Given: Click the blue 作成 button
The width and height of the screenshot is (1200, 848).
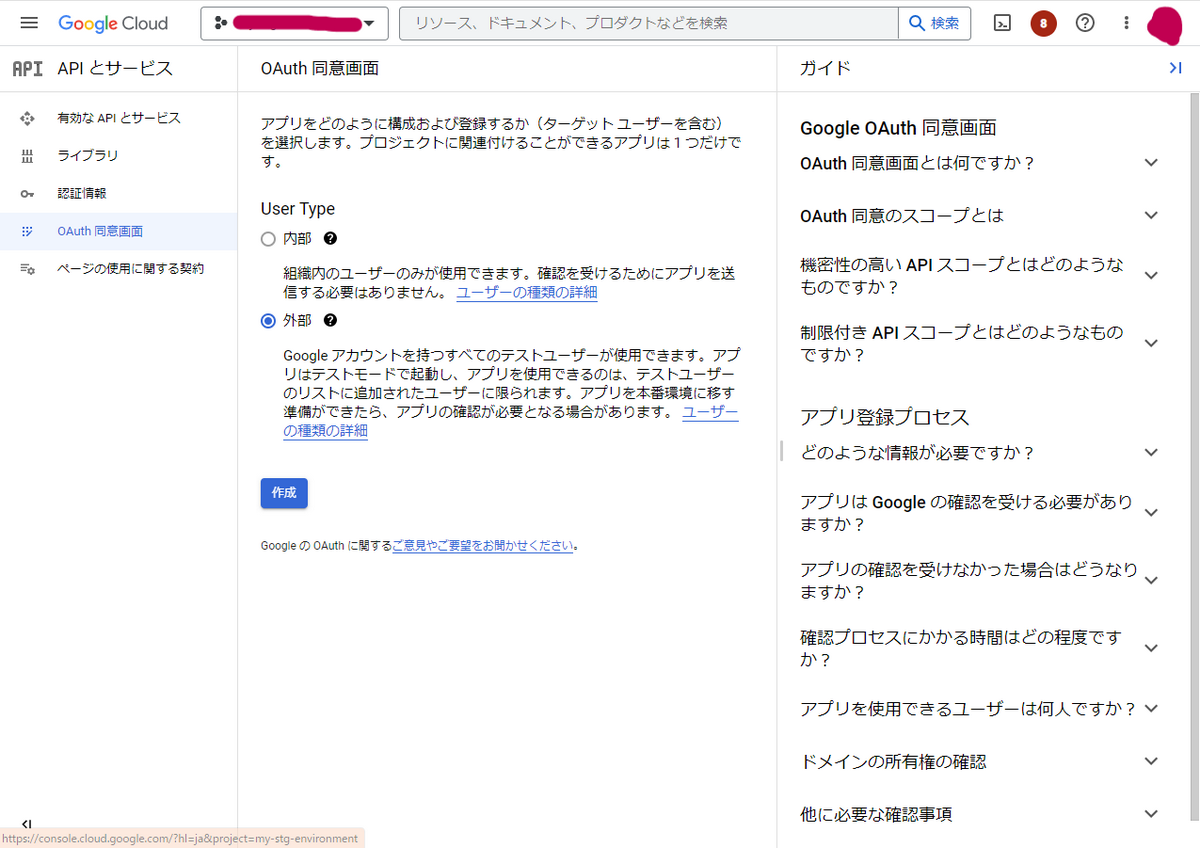Looking at the screenshot, I should pyautogui.click(x=284, y=493).
